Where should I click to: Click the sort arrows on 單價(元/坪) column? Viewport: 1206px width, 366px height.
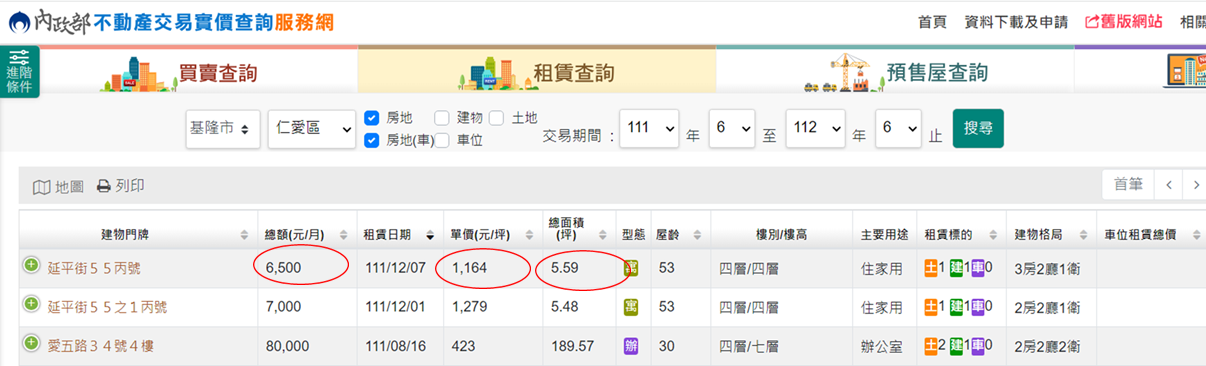[530, 235]
